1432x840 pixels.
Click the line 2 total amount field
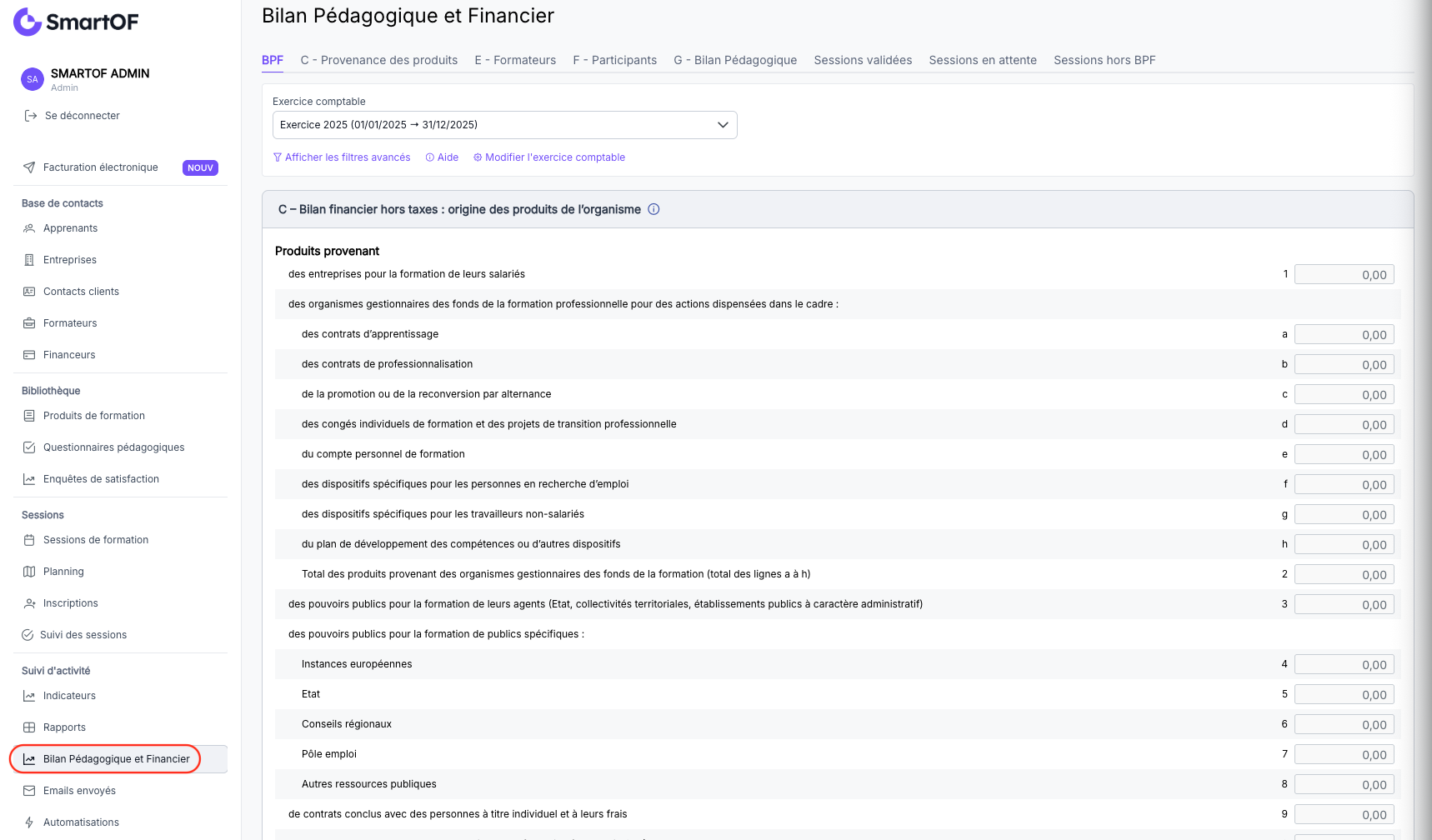(x=1344, y=574)
